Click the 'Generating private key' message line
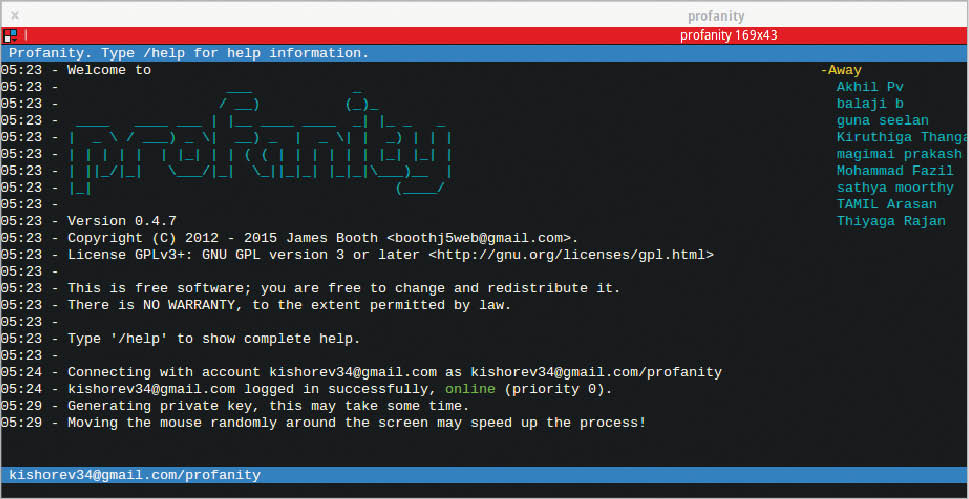The width and height of the screenshot is (969, 499). pyautogui.click(x=268, y=406)
